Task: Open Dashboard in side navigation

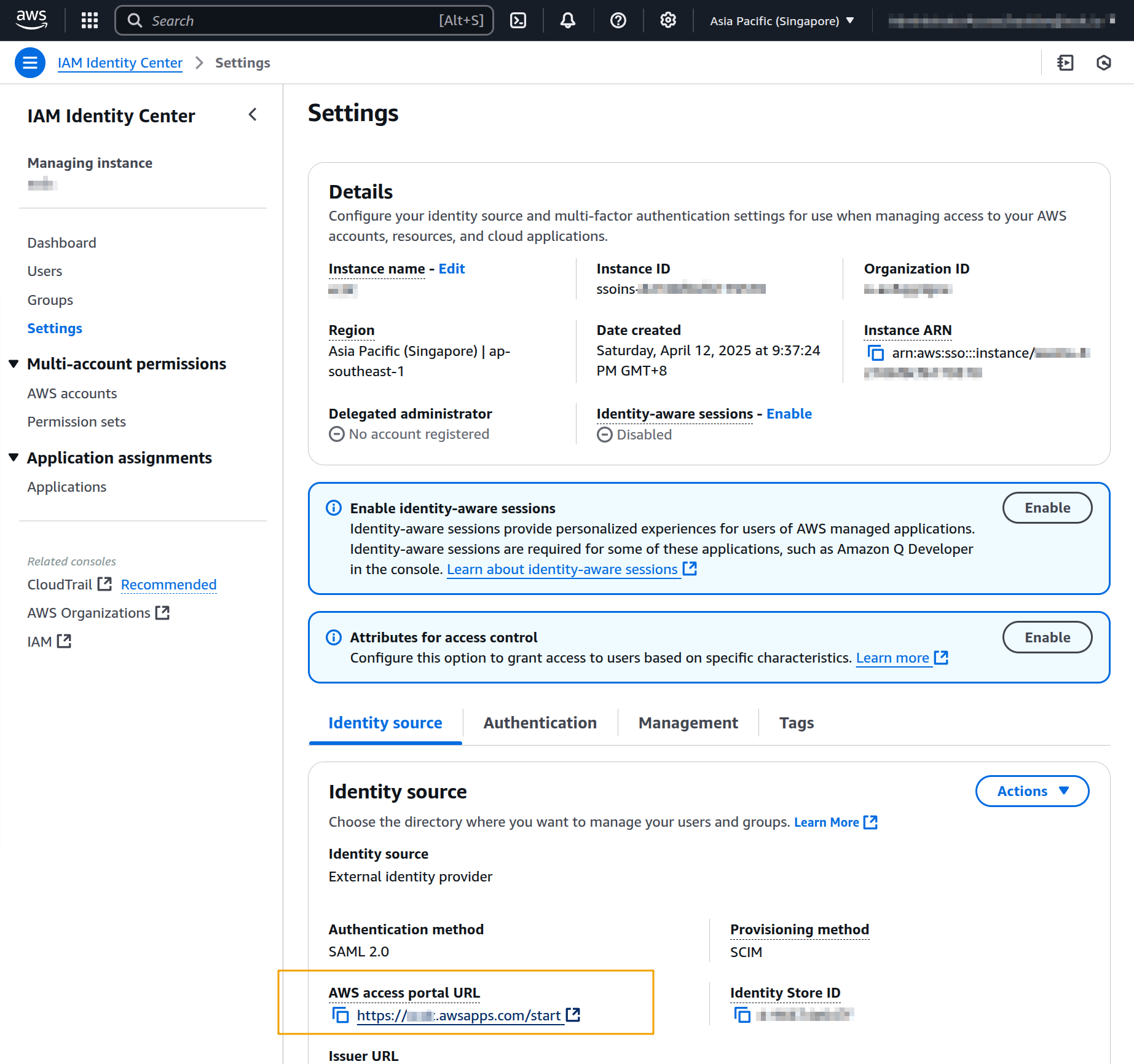Action: pos(61,243)
